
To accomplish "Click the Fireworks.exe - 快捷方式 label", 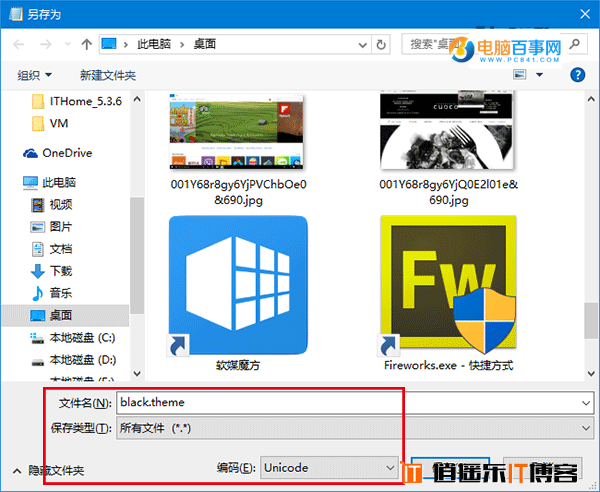I will (x=448, y=365).
